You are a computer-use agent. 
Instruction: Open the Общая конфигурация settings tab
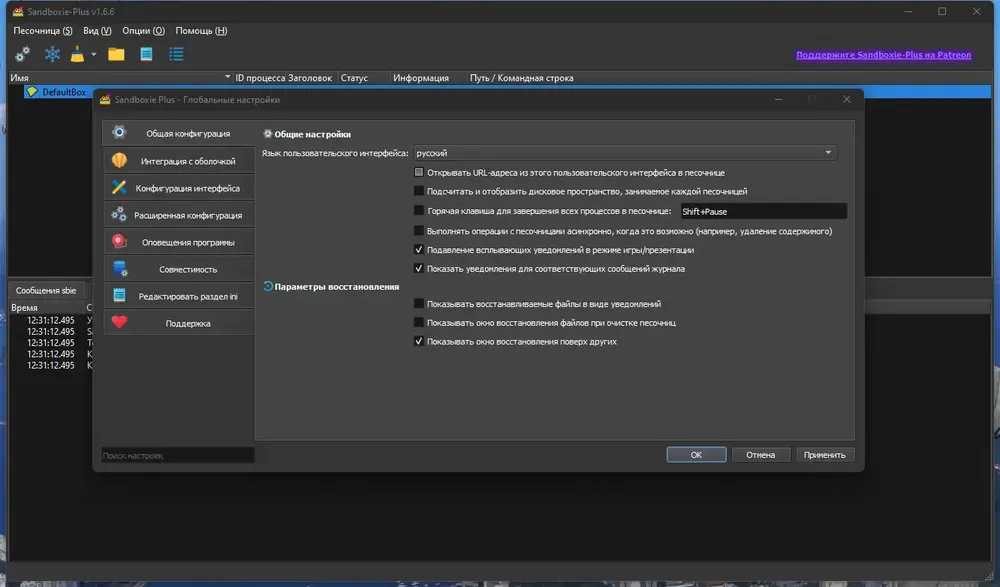(179, 133)
